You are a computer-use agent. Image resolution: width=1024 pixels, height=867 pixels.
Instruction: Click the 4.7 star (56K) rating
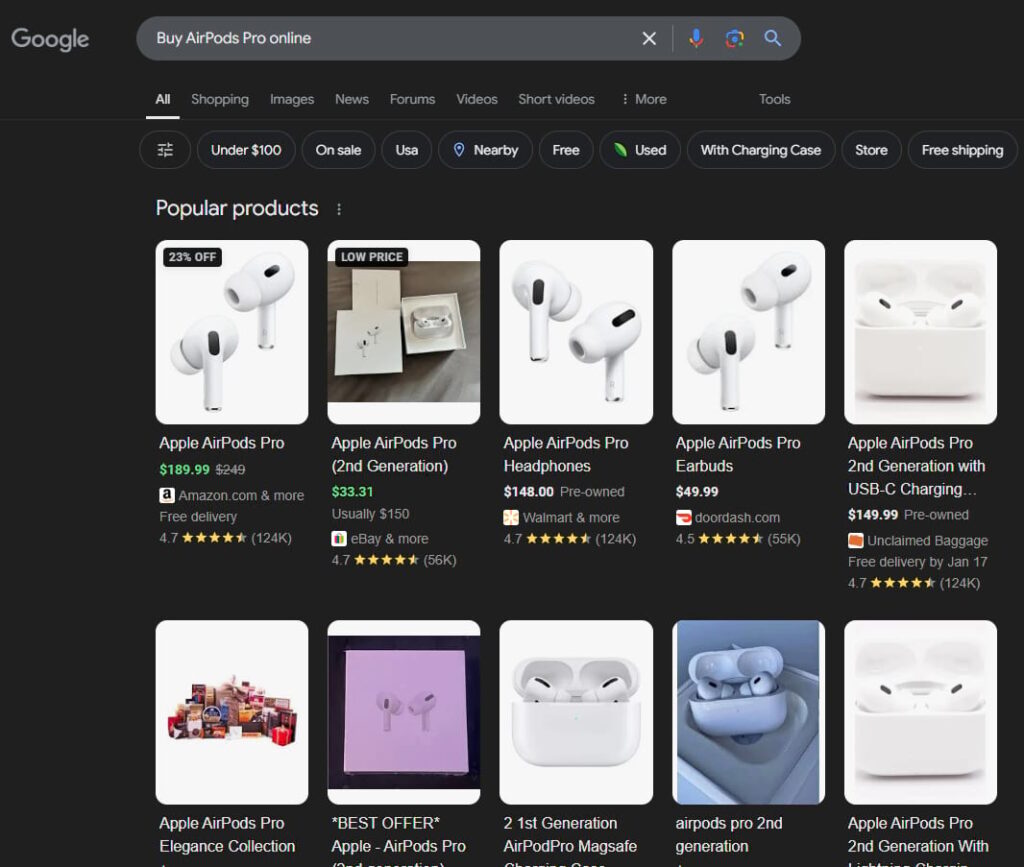click(394, 560)
